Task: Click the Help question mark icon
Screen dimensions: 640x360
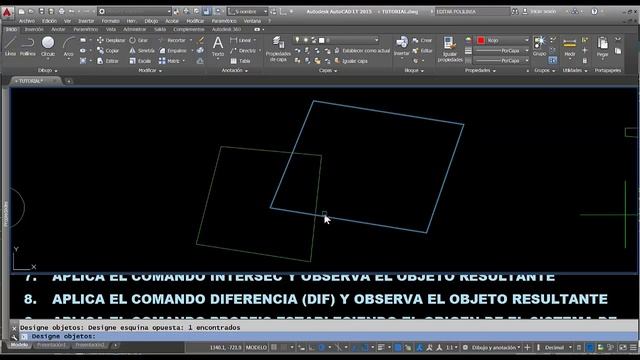Action: point(594,11)
